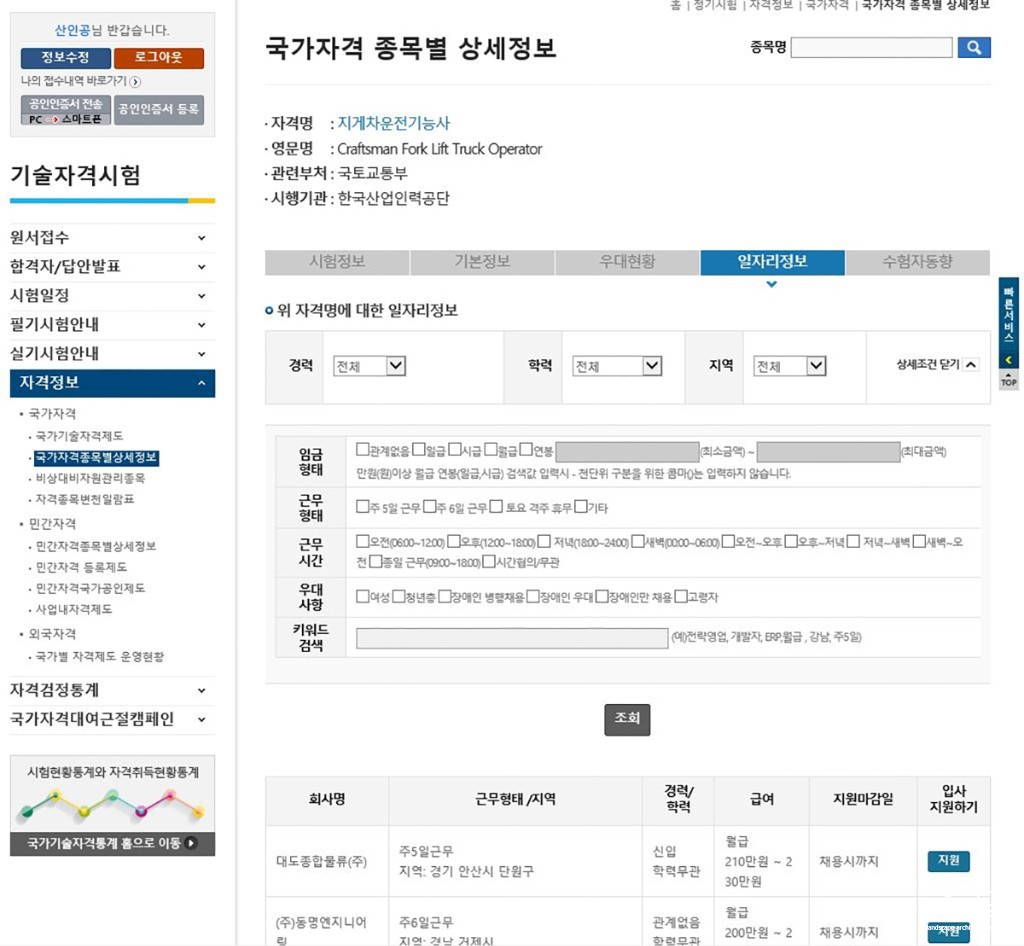Tick the 여성 preference checkbox
Viewport: 1024px width, 946px height.
(x=362, y=596)
